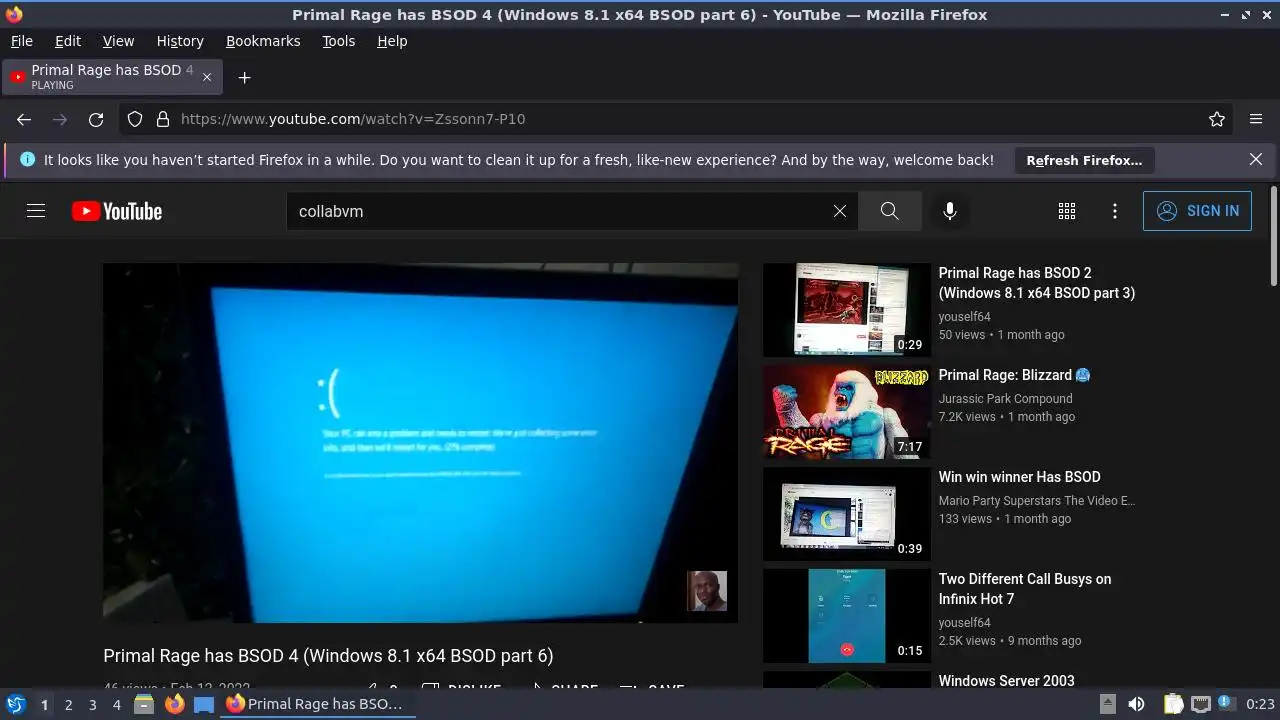
Task: Open the volume control in tray
Action: tap(1137, 704)
